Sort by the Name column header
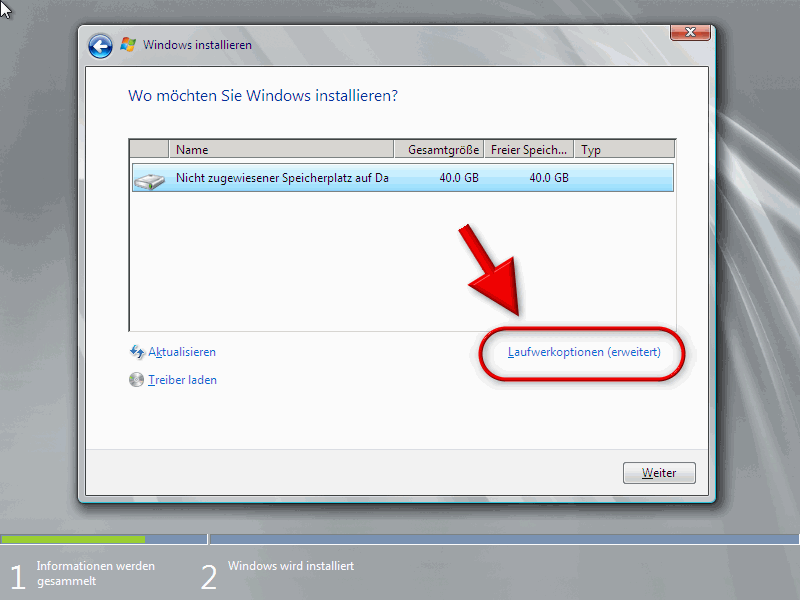This screenshot has width=800, height=600. [x=282, y=150]
